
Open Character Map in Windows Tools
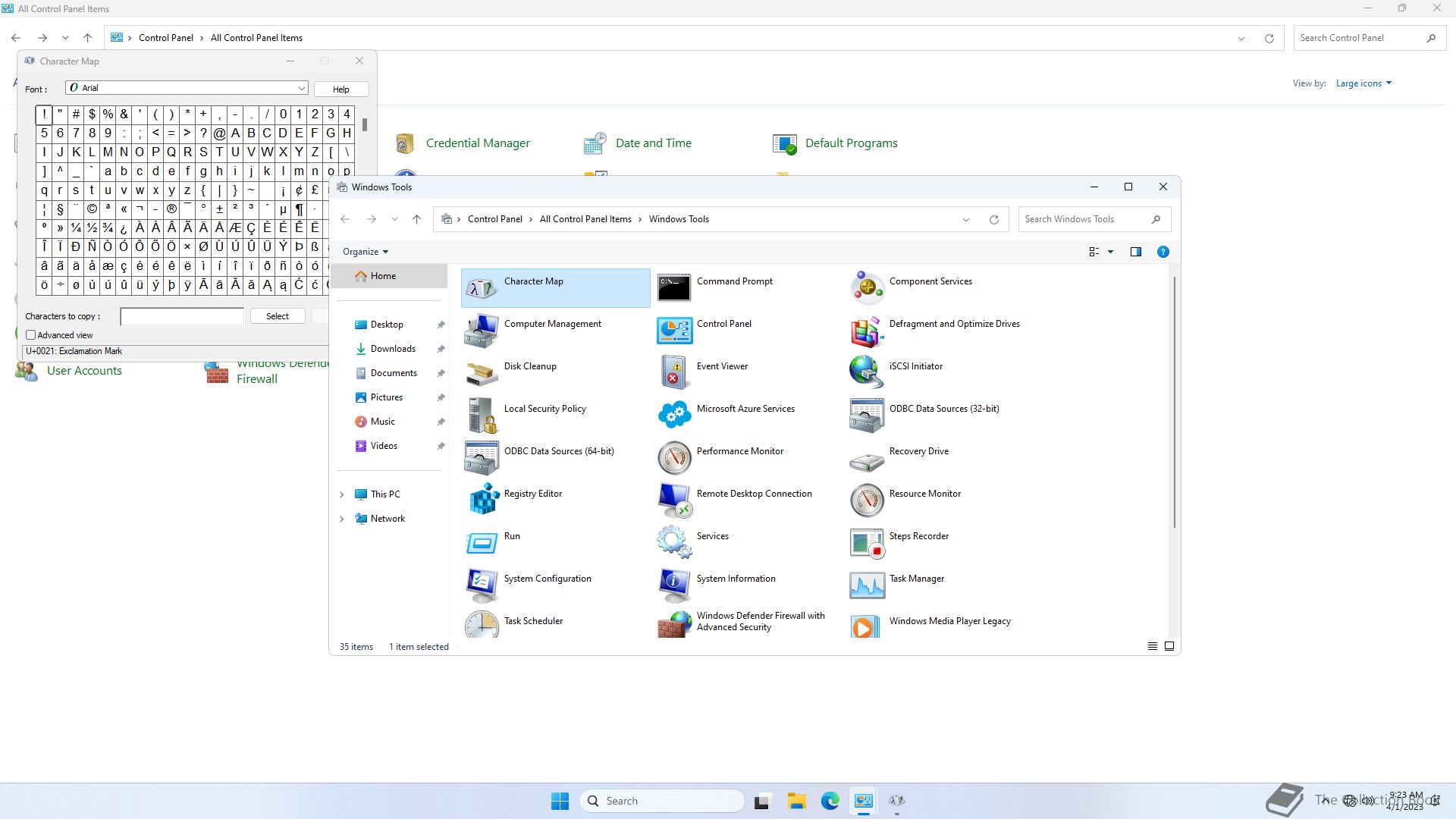tap(555, 287)
